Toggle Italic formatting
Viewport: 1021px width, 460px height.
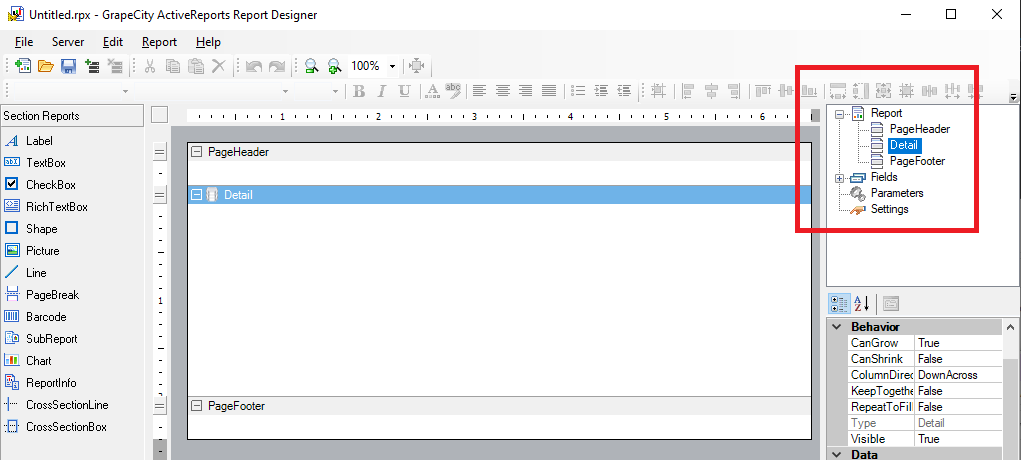pyautogui.click(x=382, y=91)
